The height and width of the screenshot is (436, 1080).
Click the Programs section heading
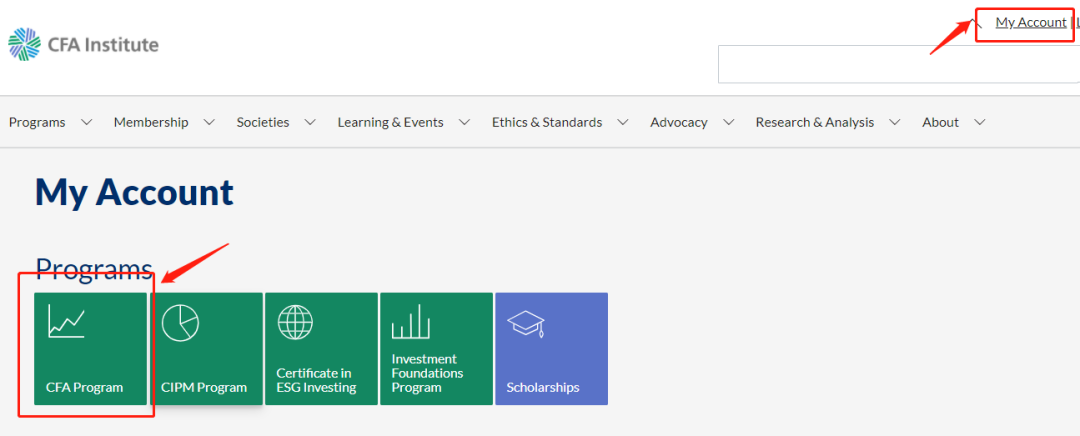(x=94, y=269)
